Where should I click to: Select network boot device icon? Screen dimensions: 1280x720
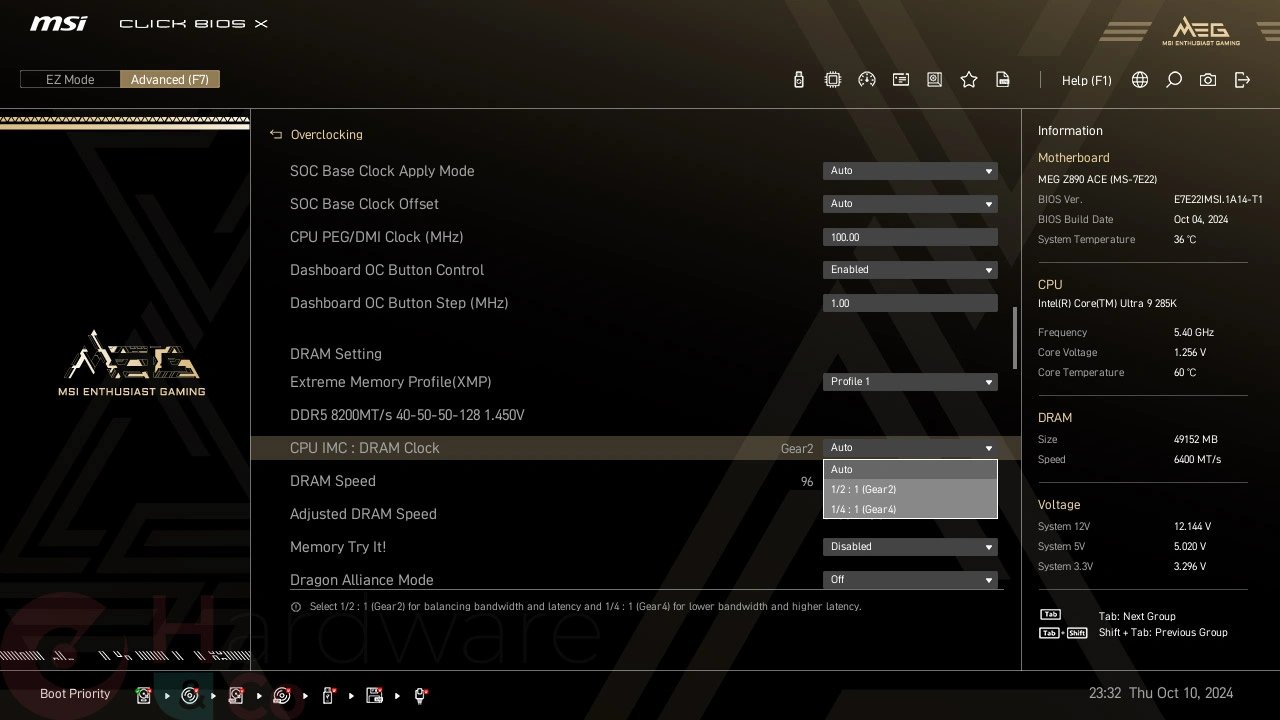pos(420,695)
